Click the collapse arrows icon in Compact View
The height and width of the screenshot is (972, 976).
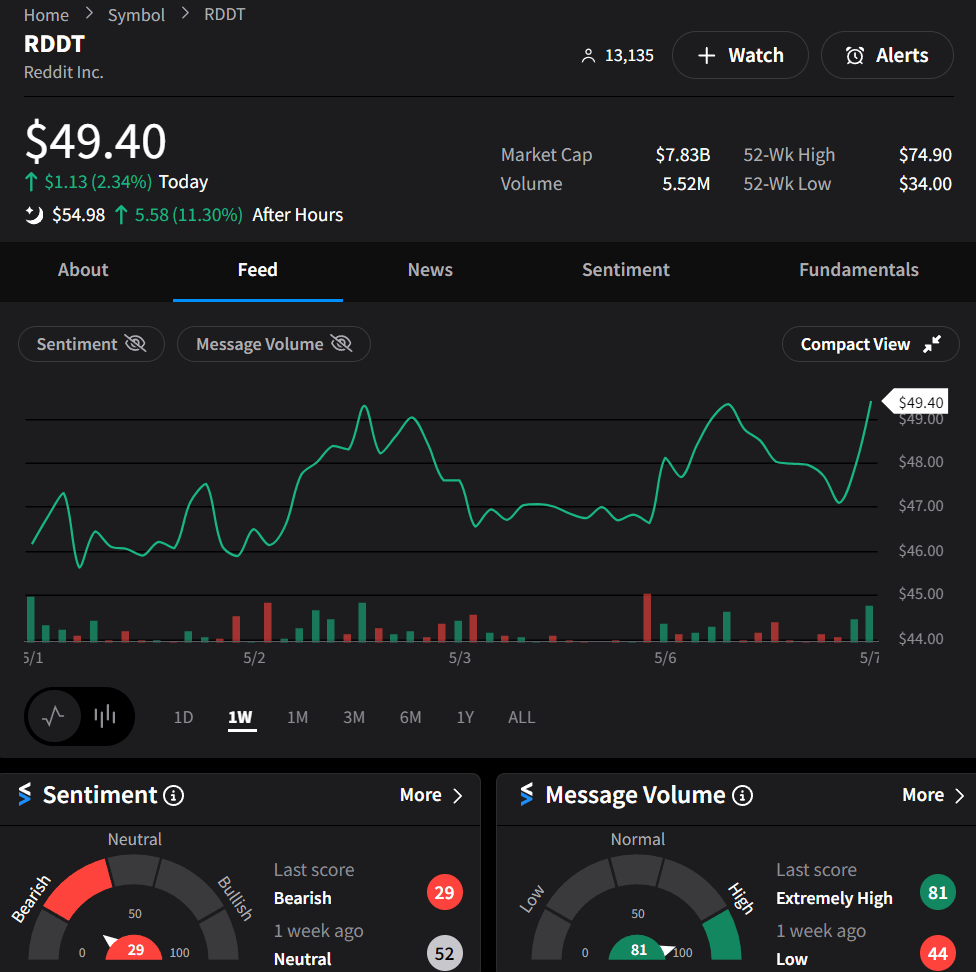coord(932,343)
